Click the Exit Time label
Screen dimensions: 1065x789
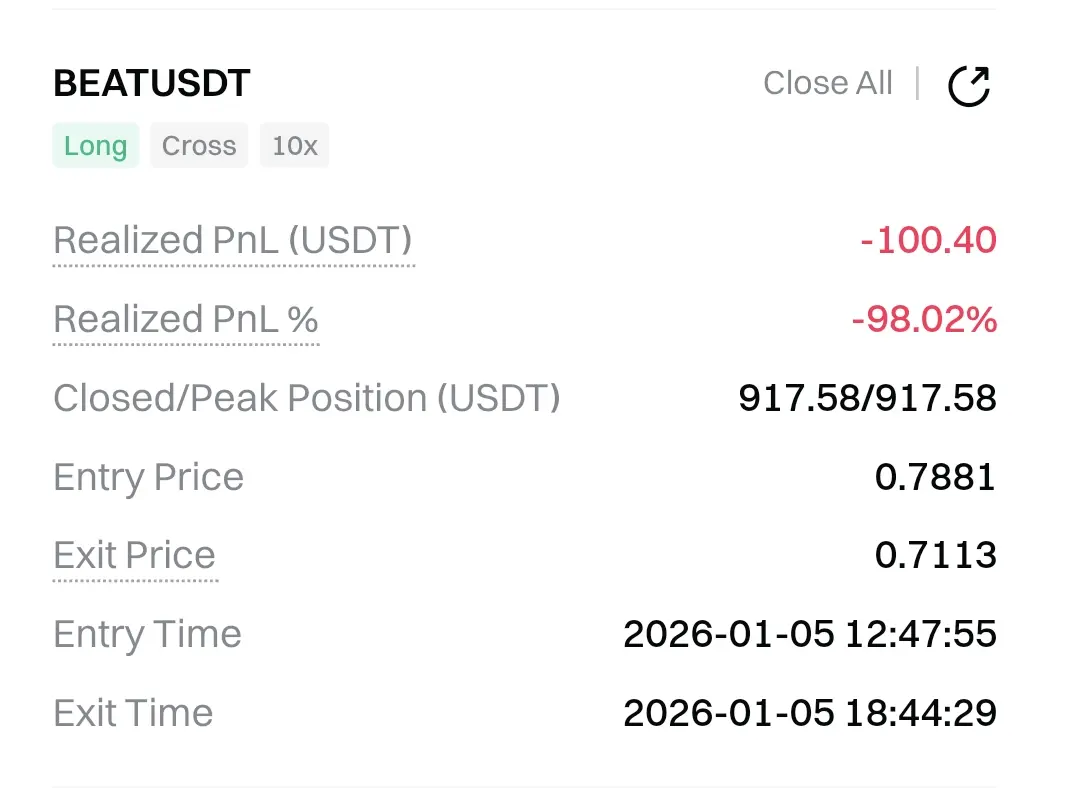pyautogui.click(x=133, y=714)
